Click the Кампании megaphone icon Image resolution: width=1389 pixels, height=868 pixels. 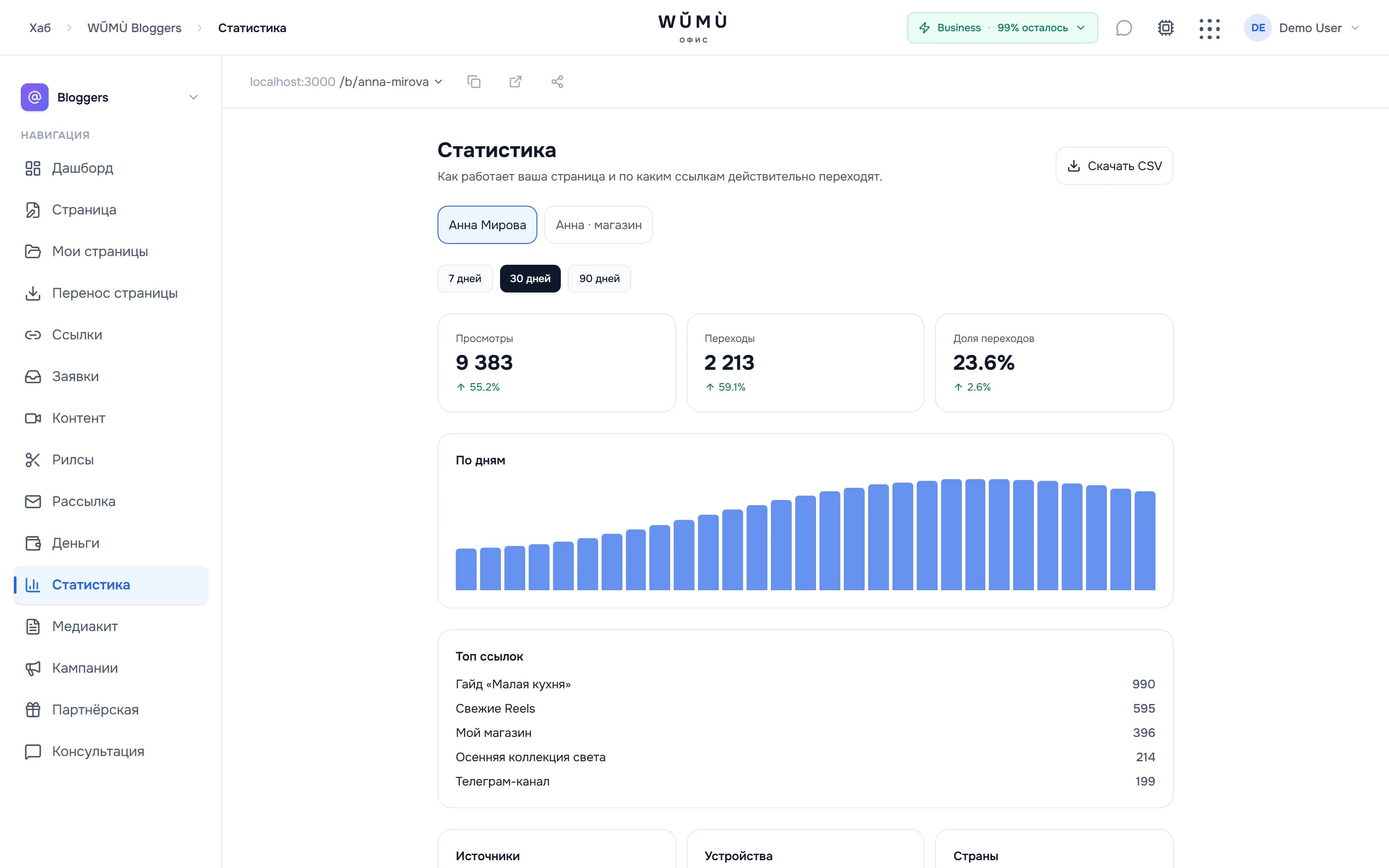click(33, 668)
